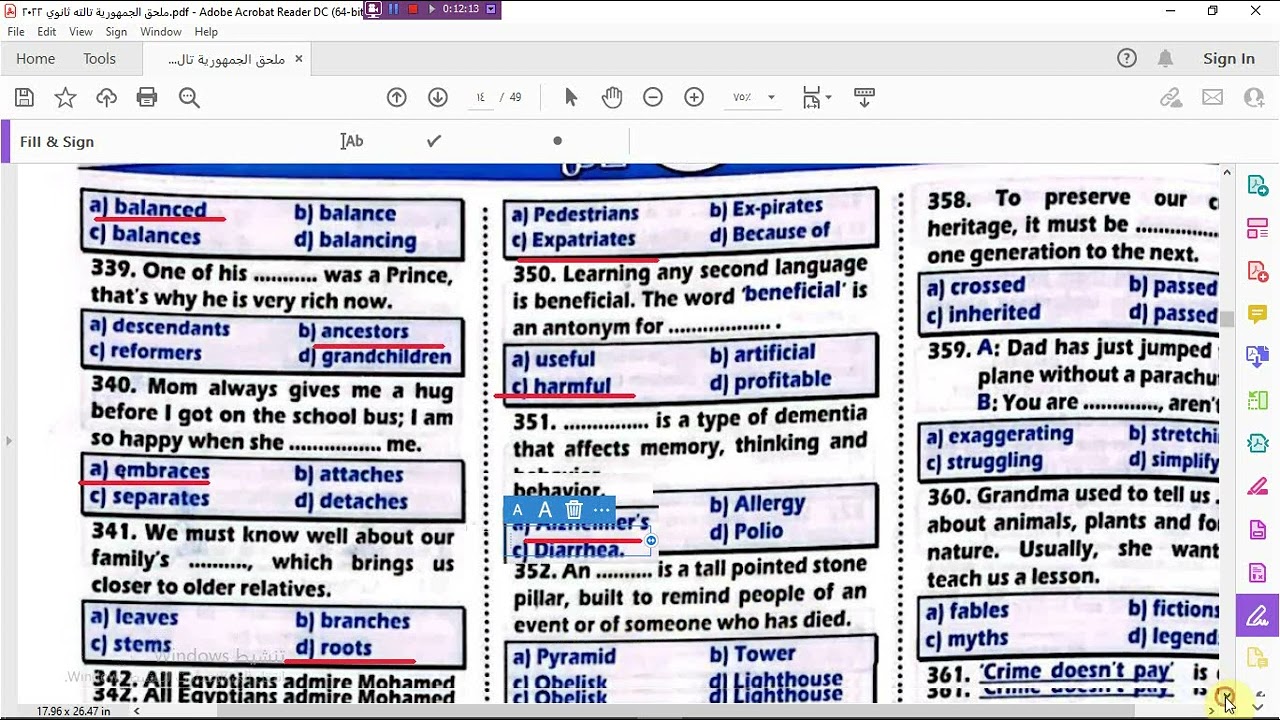The width and height of the screenshot is (1280, 720).
Task: Open Create PDF in the right panel
Action: click(x=1257, y=272)
